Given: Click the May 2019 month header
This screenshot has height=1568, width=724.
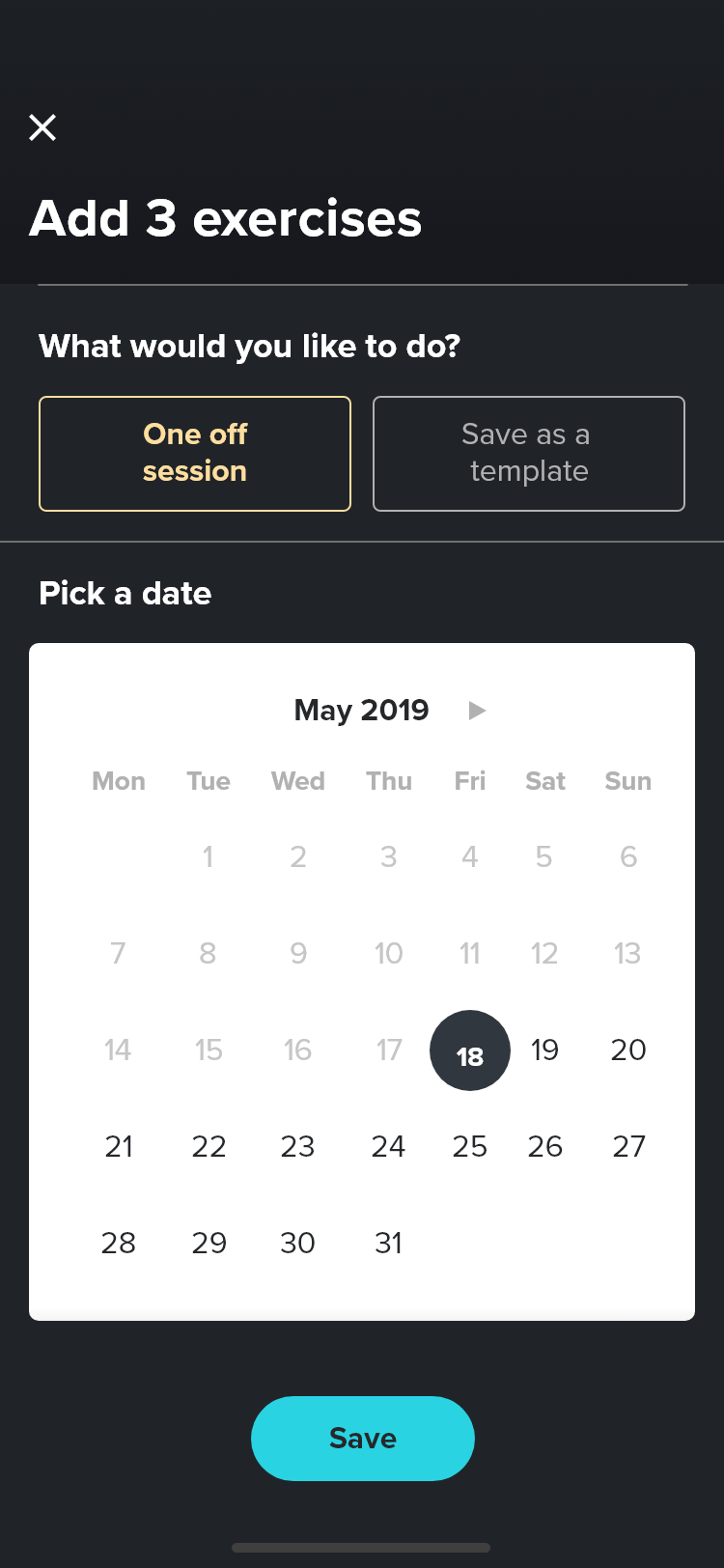Looking at the screenshot, I should pos(361,711).
